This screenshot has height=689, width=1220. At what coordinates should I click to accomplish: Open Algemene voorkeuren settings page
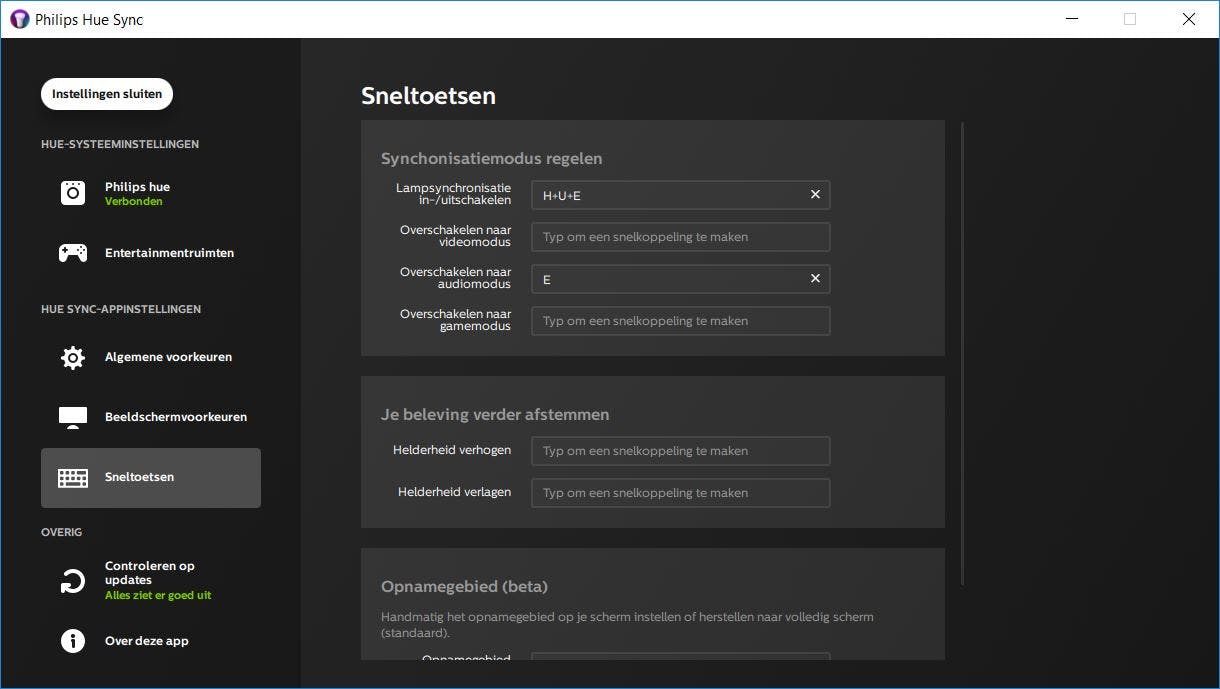(x=168, y=357)
